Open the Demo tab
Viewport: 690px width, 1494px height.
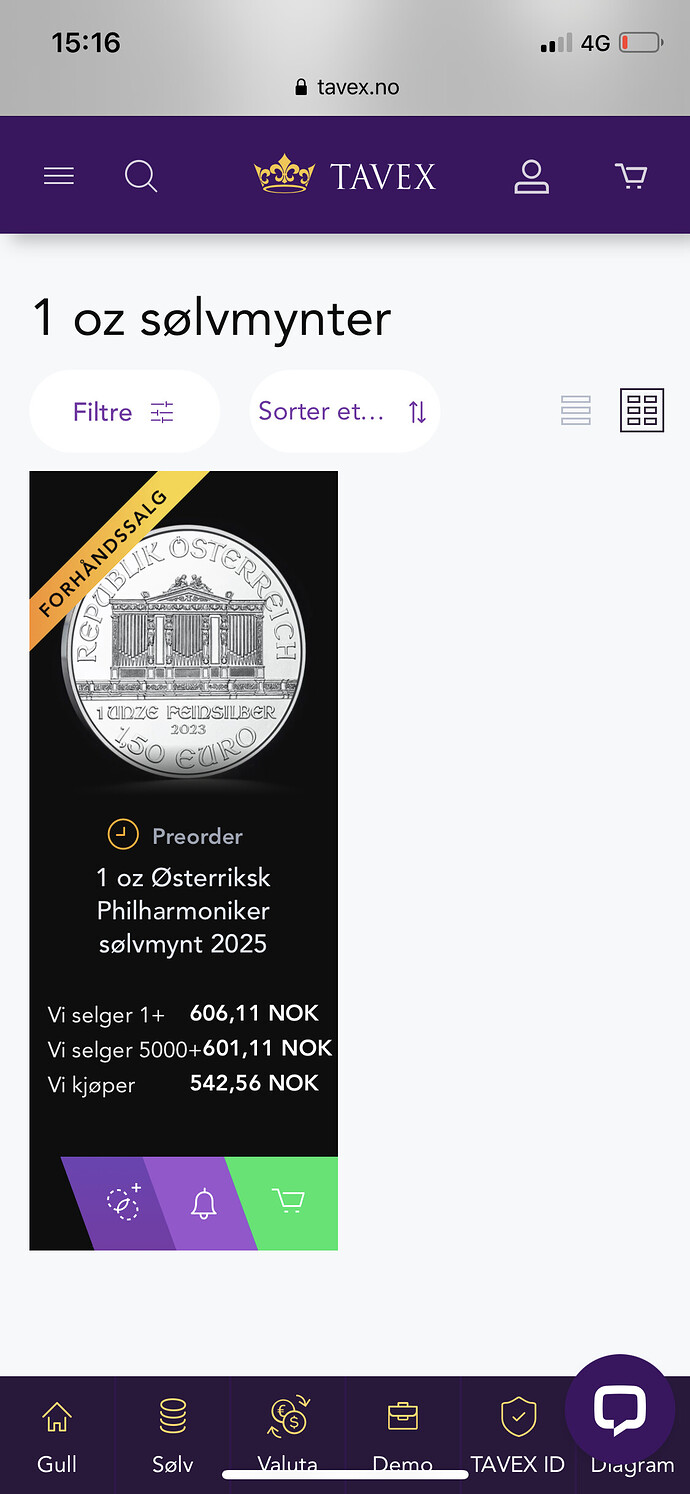[403, 1435]
